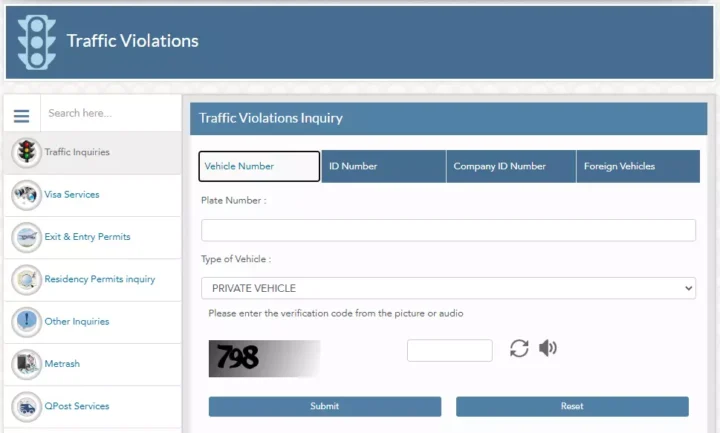
Task: Open the Other Inquiries link
Action: click(77, 321)
